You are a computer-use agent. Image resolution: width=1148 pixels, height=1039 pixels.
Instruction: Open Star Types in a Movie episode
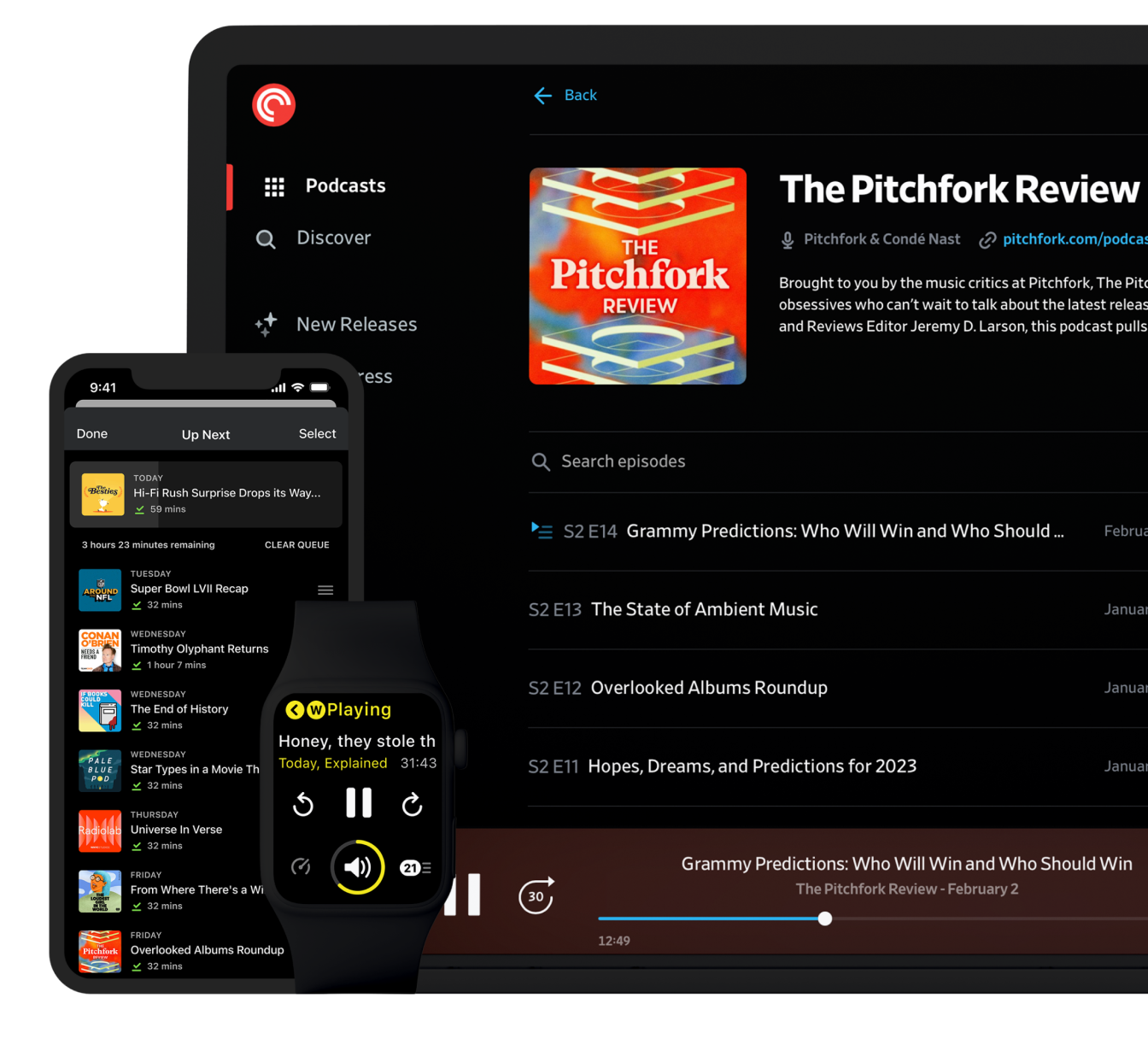click(195, 770)
